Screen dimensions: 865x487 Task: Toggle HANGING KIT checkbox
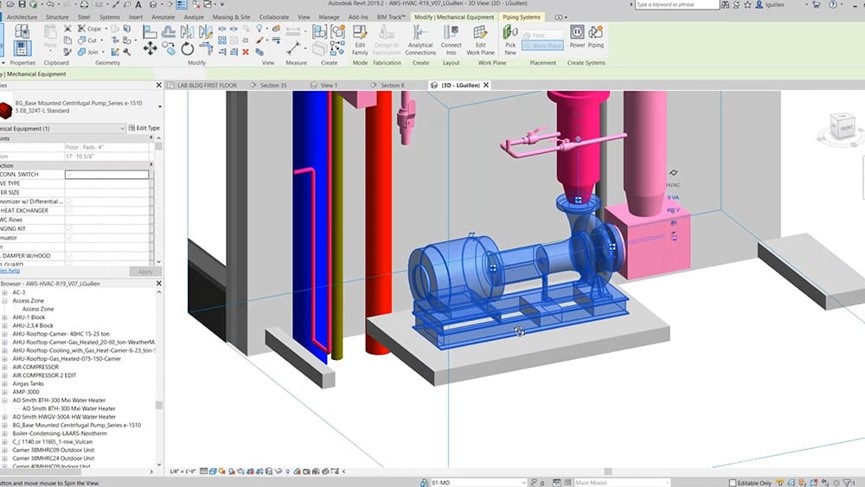[70, 229]
